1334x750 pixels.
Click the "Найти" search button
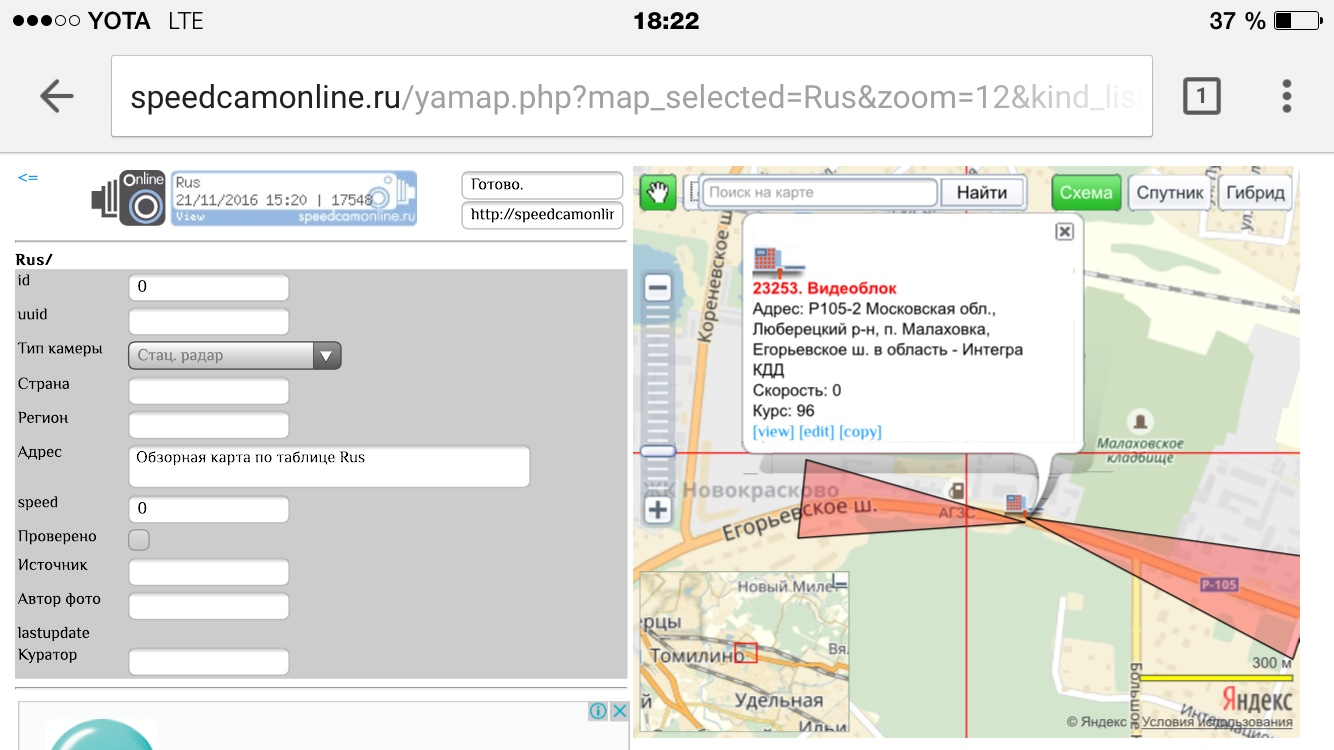pyautogui.click(x=982, y=192)
